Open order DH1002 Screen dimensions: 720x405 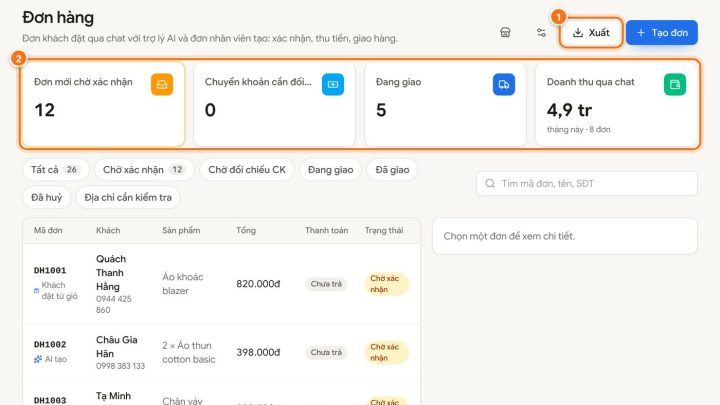click(x=50, y=344)
